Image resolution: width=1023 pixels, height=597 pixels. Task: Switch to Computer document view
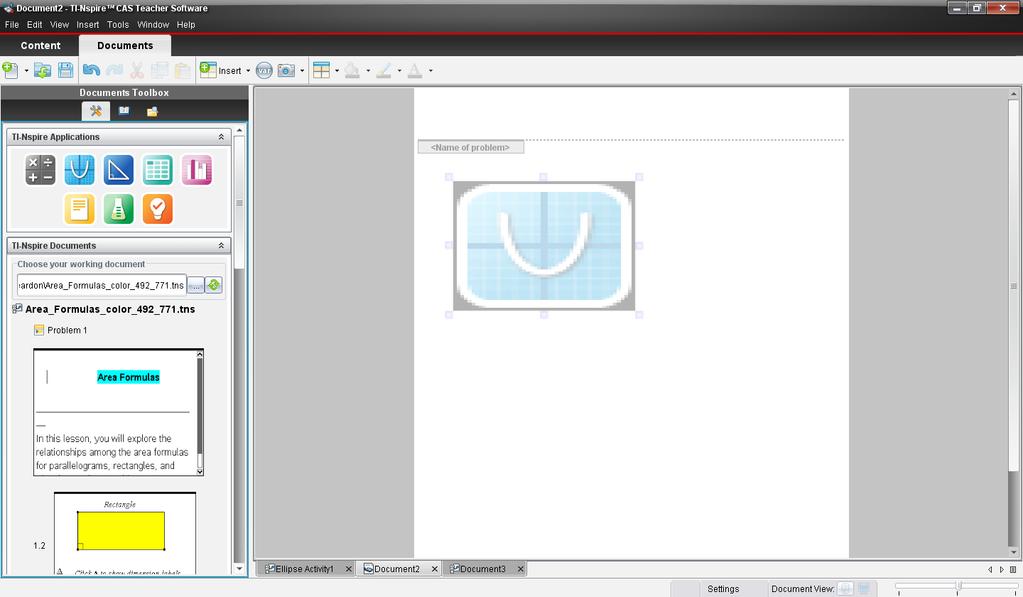click(864, 589)
